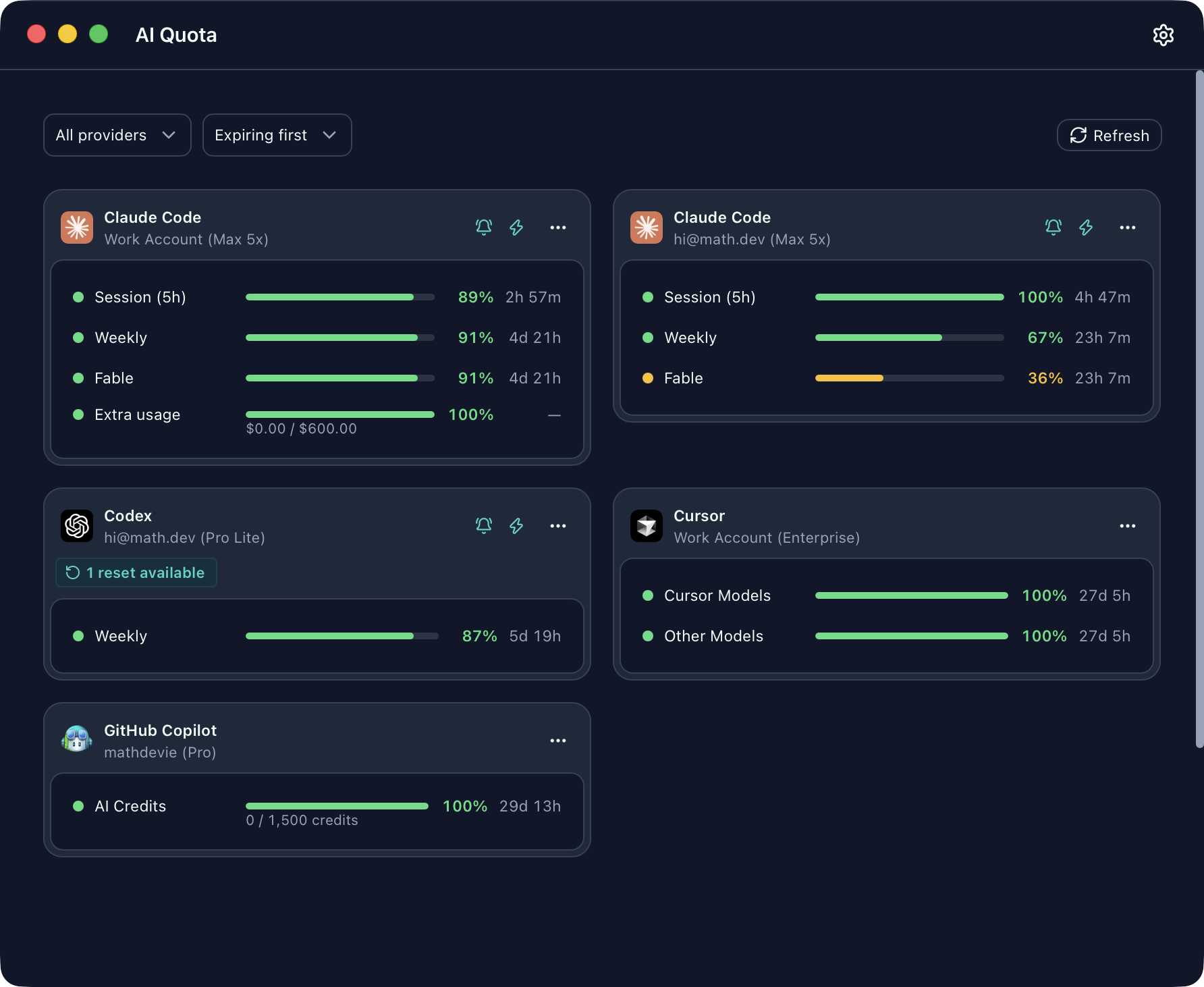
Task: Click the Work Account (Max 5x) subtitle
Action: pyautogui.click(x=186, y=240)
